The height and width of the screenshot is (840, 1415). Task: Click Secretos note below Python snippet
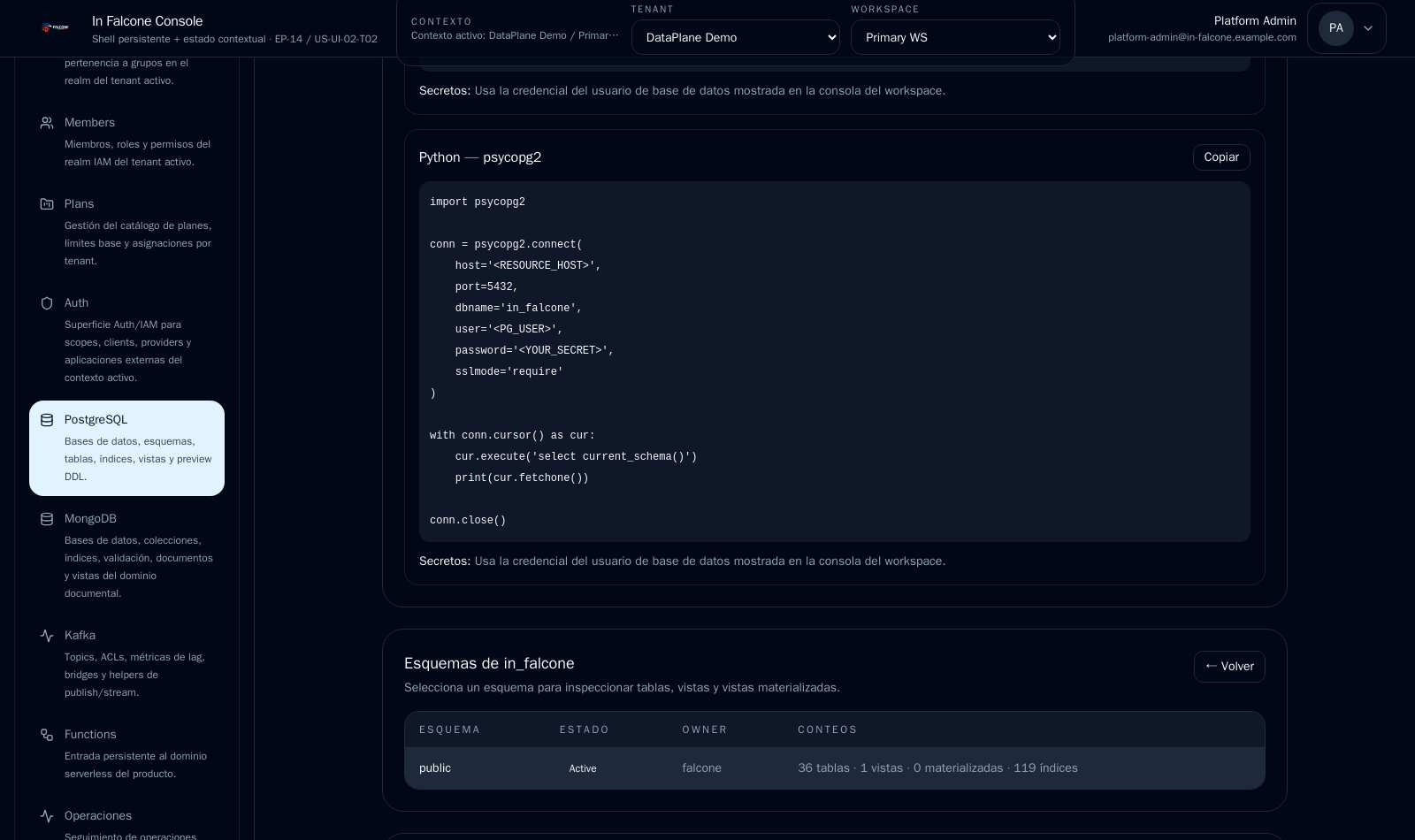[682, 561]
